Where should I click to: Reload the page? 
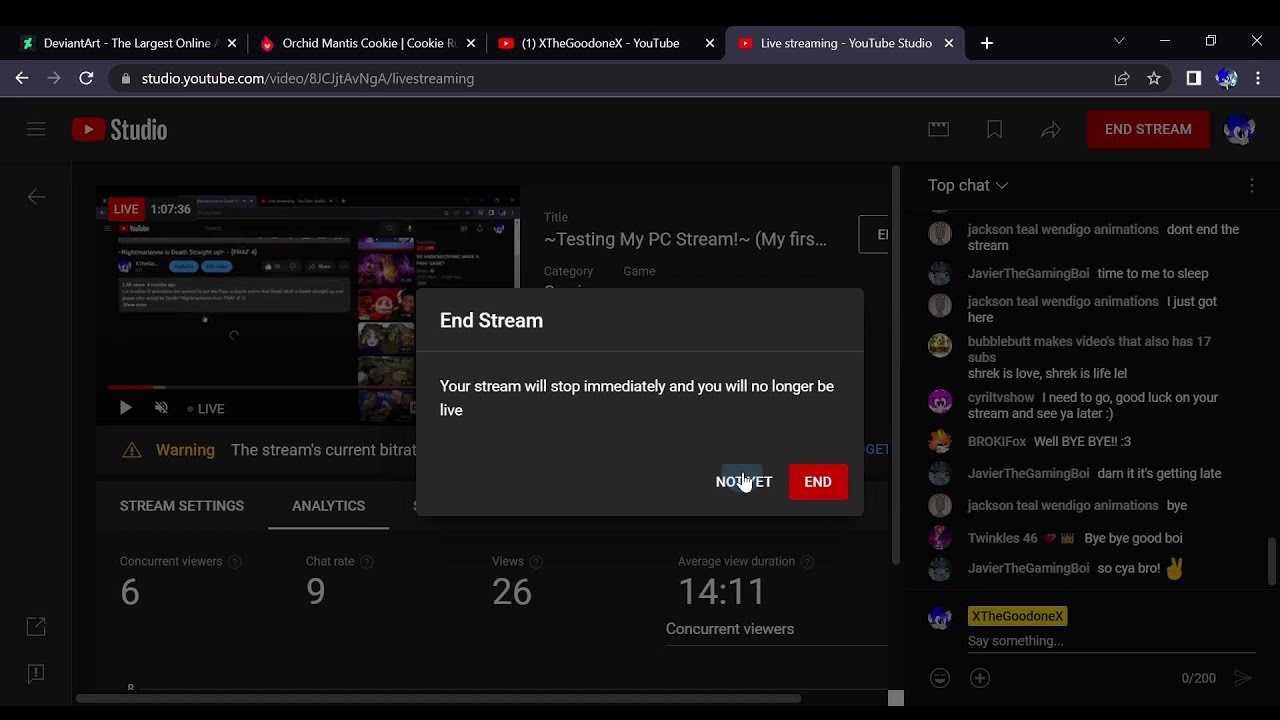point(86,78)
